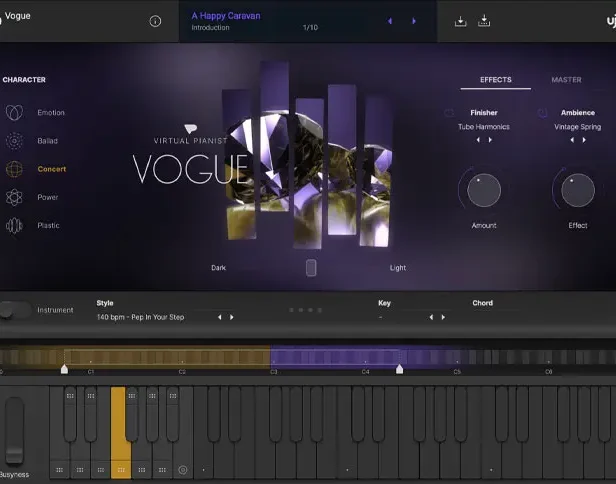Select next Ambience mode arrow
Image resolution: width=616 pixels, height=484 pixels.
(584, 140)
